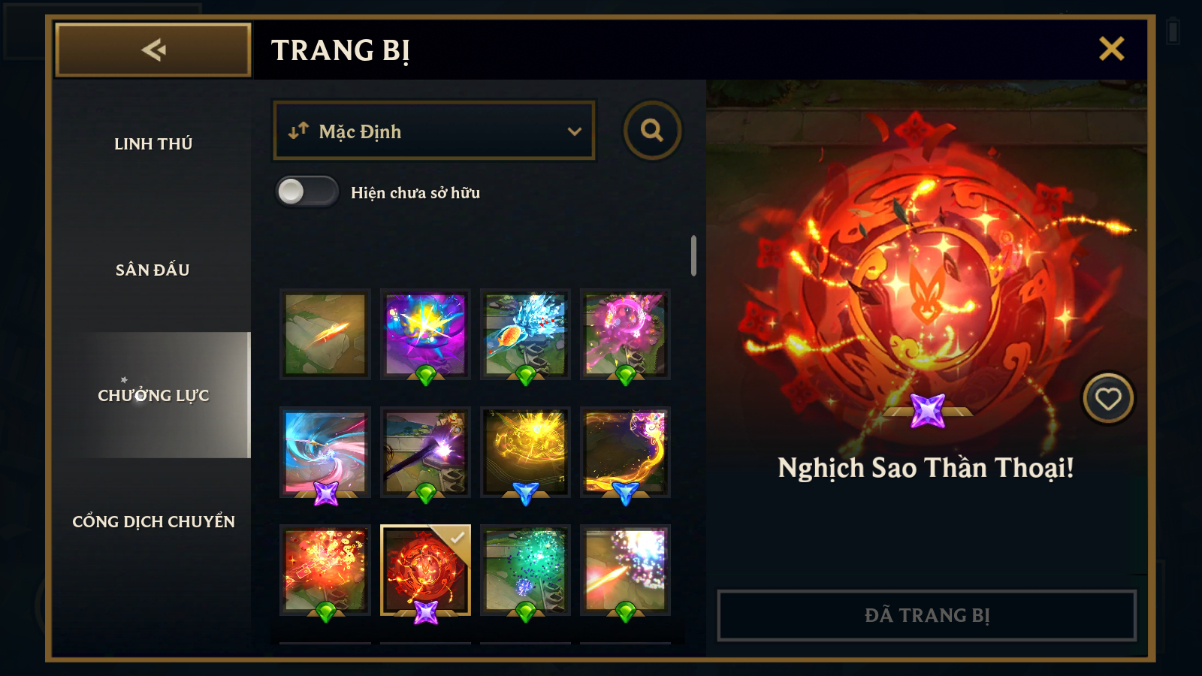
Task: Open the Mặc Định sort dropdown
Action: 434,131
